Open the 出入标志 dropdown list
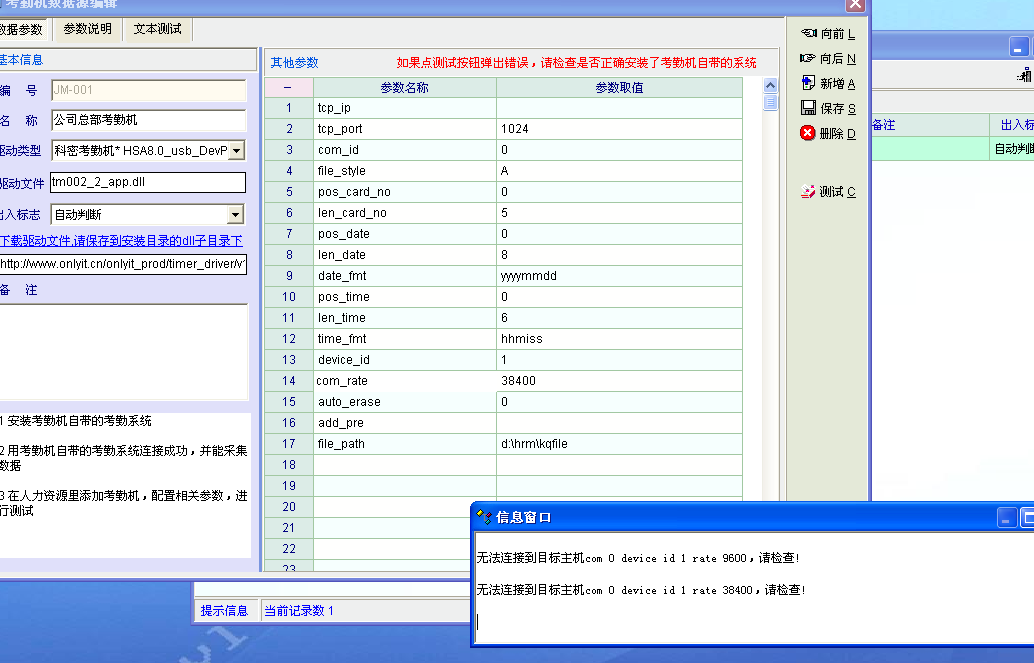Screen dimensions: 1034x663 pos(236,214)
